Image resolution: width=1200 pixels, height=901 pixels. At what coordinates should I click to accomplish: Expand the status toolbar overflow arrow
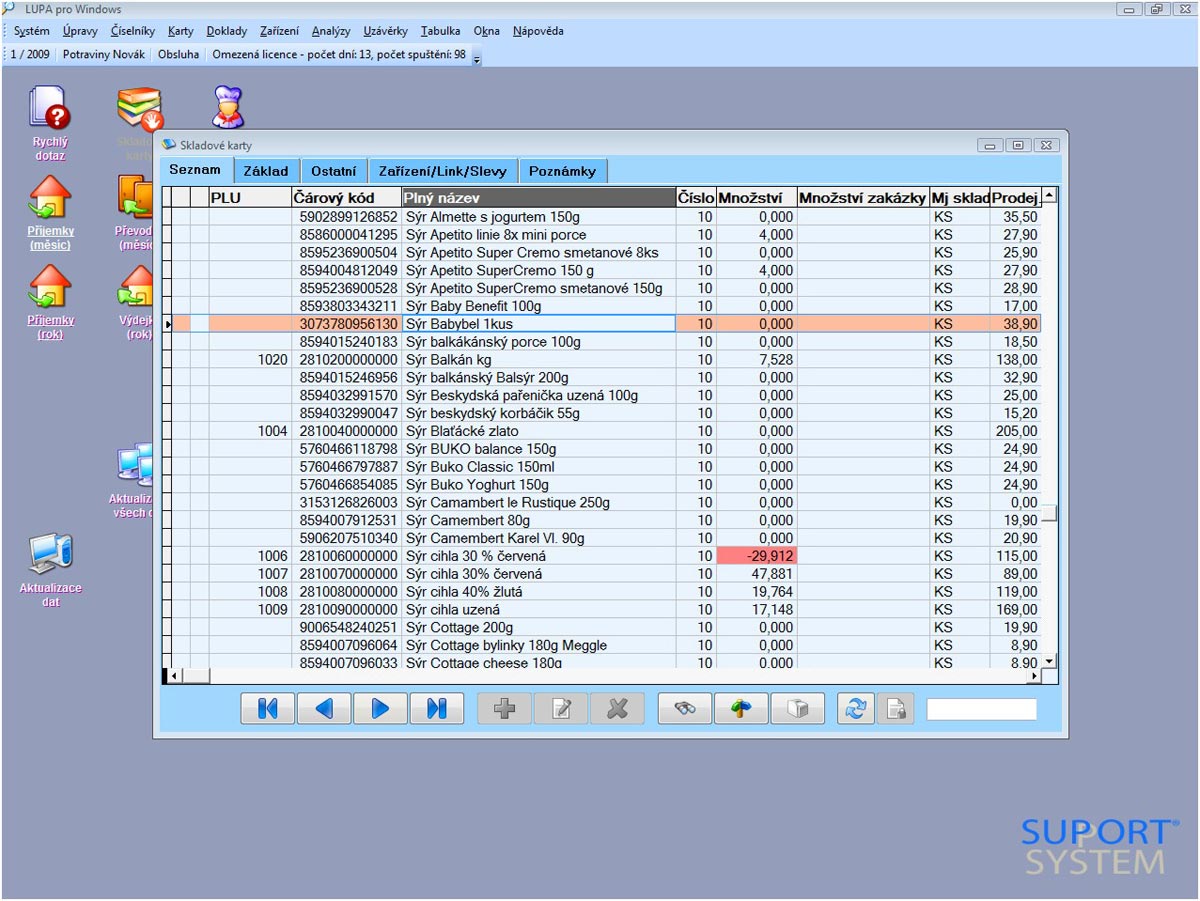pos(477,58)
